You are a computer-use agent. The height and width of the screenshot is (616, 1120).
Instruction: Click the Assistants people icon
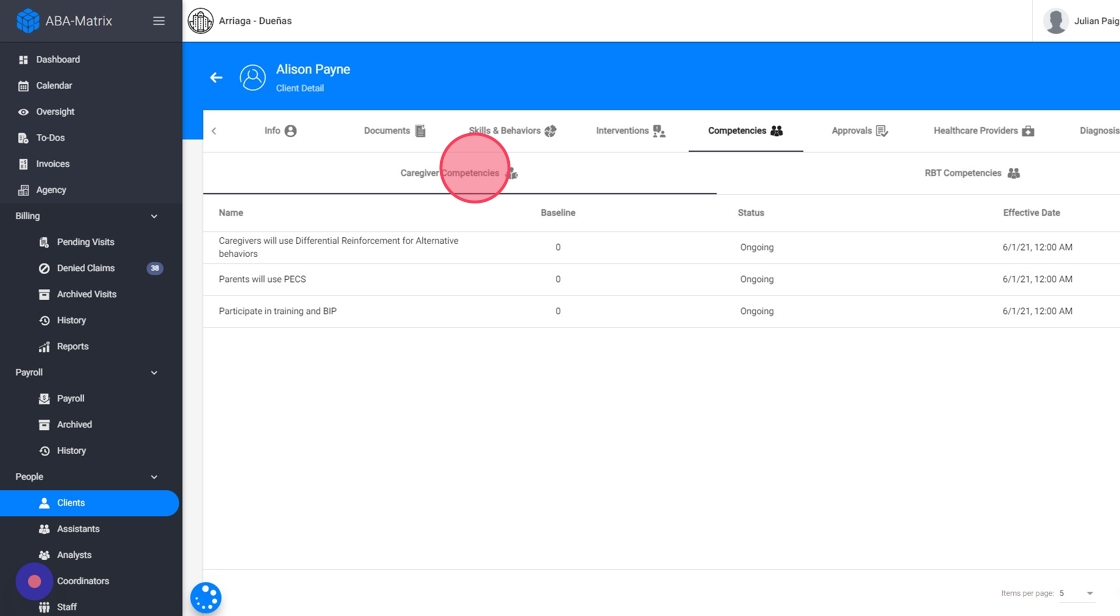coord(44,529)
